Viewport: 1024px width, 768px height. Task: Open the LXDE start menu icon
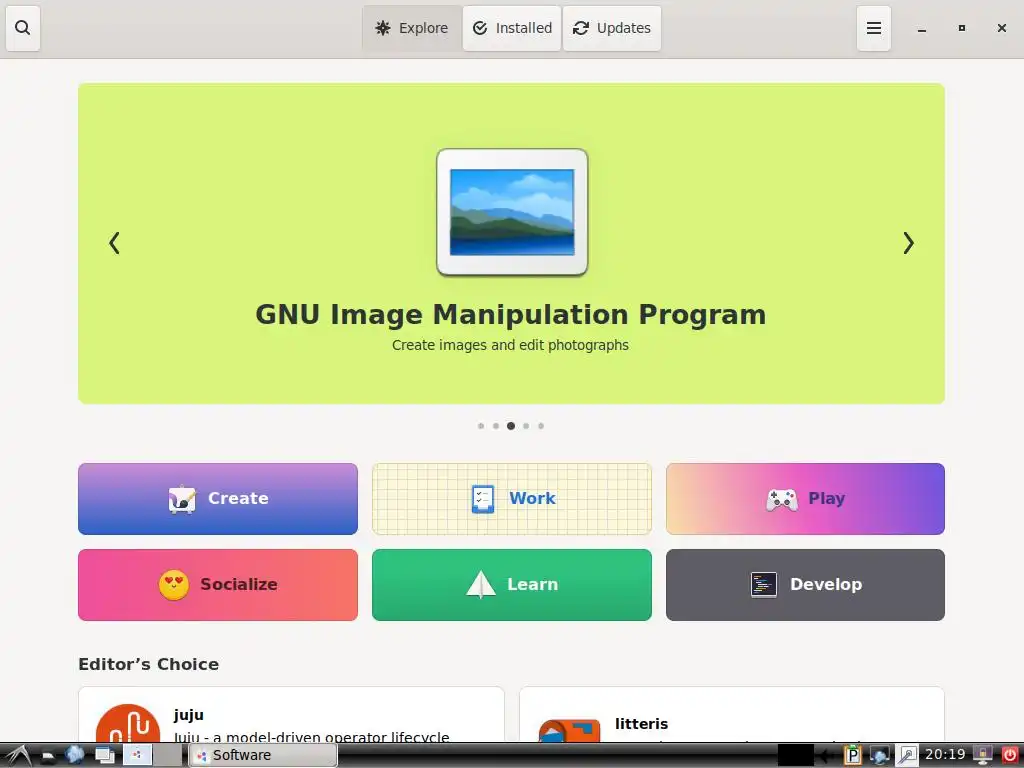click(18, 756)
